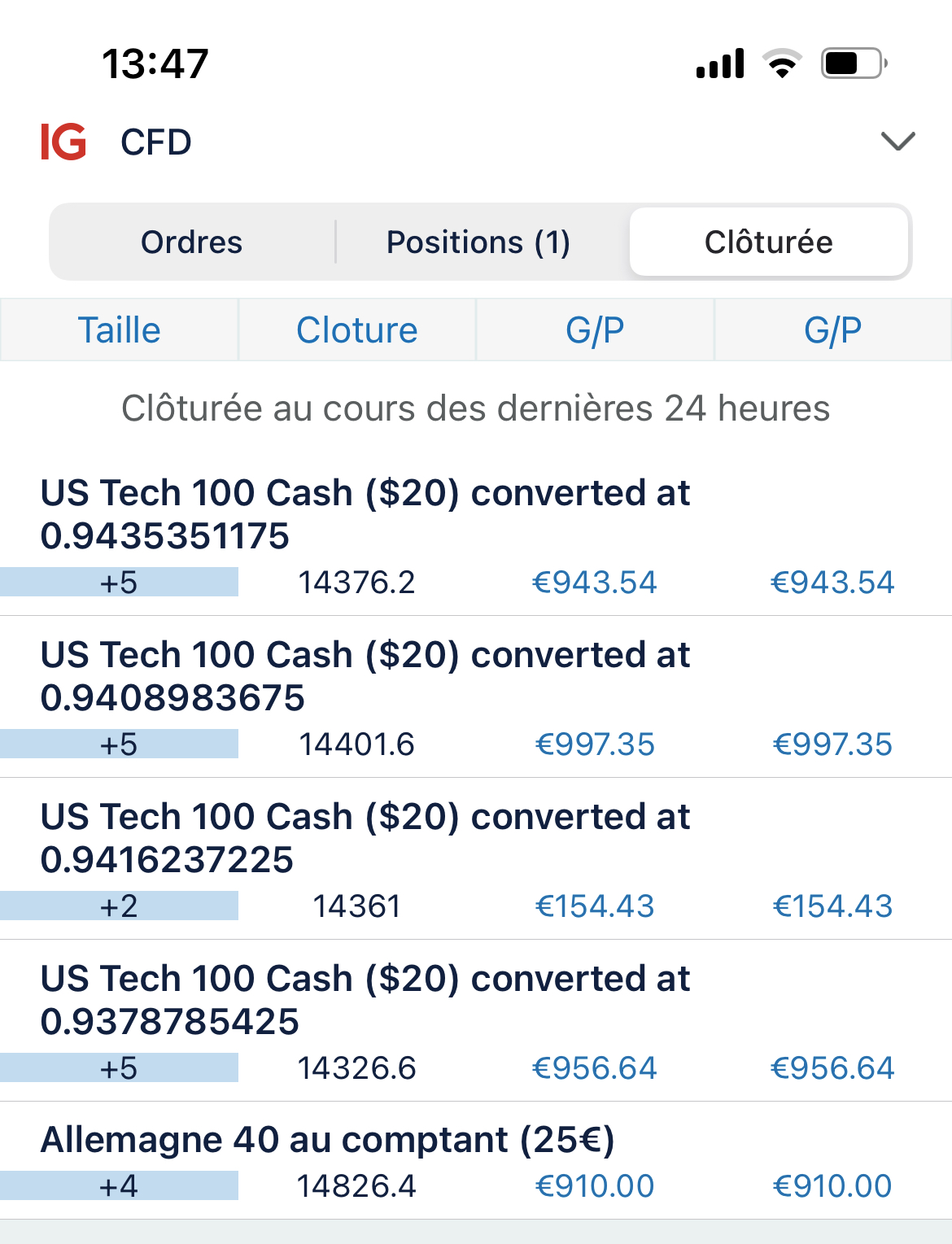The width and height of the screenshot is (952, 1244).
Task: Expand the CFD account chevron dropdown
Action: point(898,142)
